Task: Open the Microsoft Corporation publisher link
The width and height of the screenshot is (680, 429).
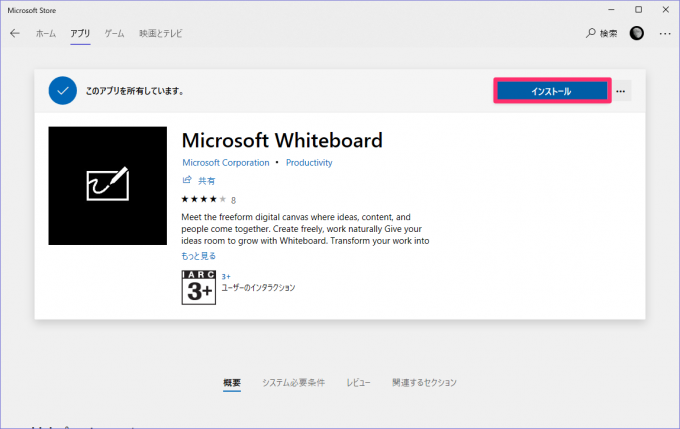Action: (226, 163)
